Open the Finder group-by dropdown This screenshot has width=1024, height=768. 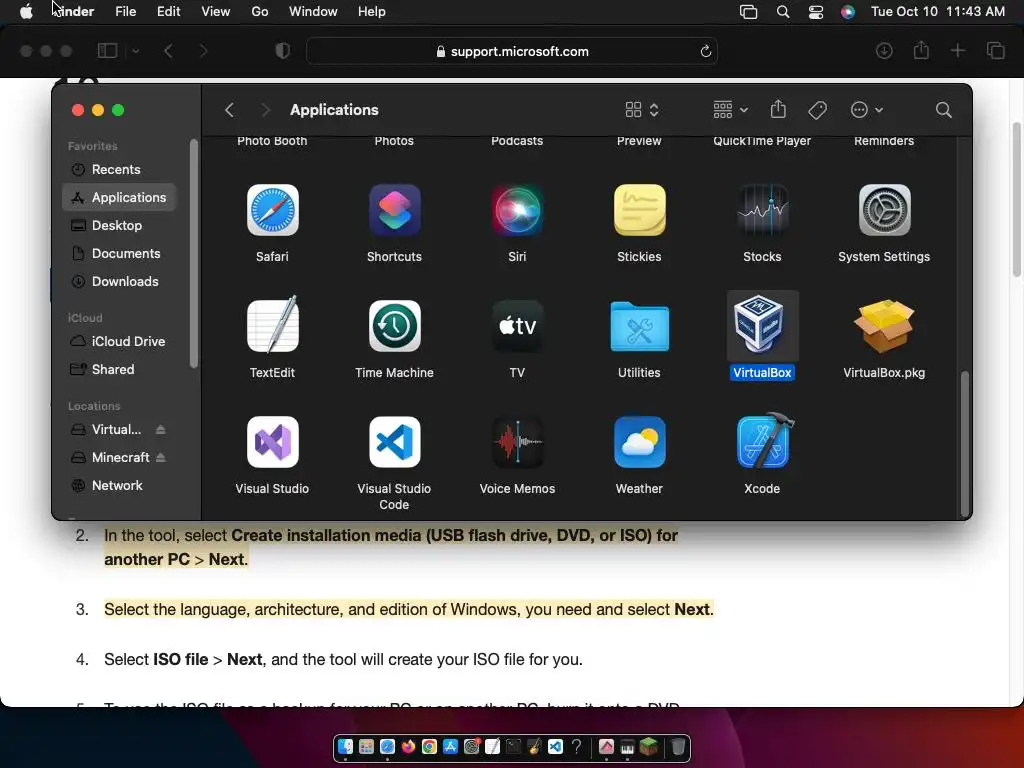click(730, 110)
